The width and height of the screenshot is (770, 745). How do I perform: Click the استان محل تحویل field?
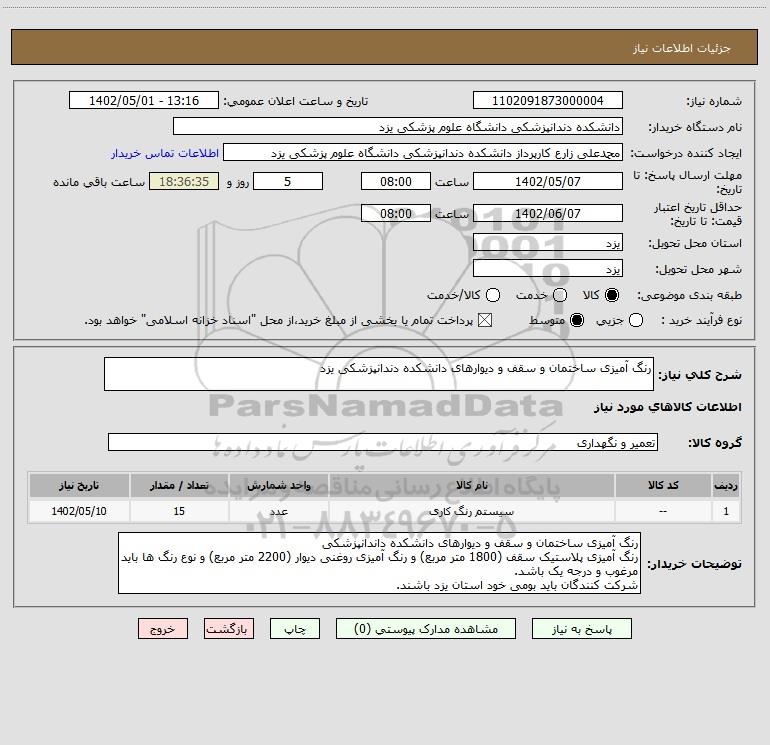(548, 243)
